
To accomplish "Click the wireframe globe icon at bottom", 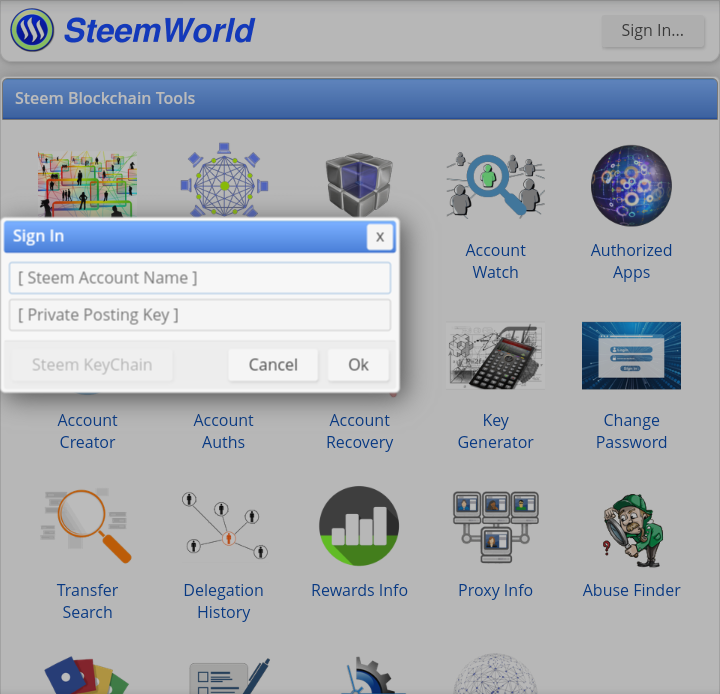I will (495, 673).
